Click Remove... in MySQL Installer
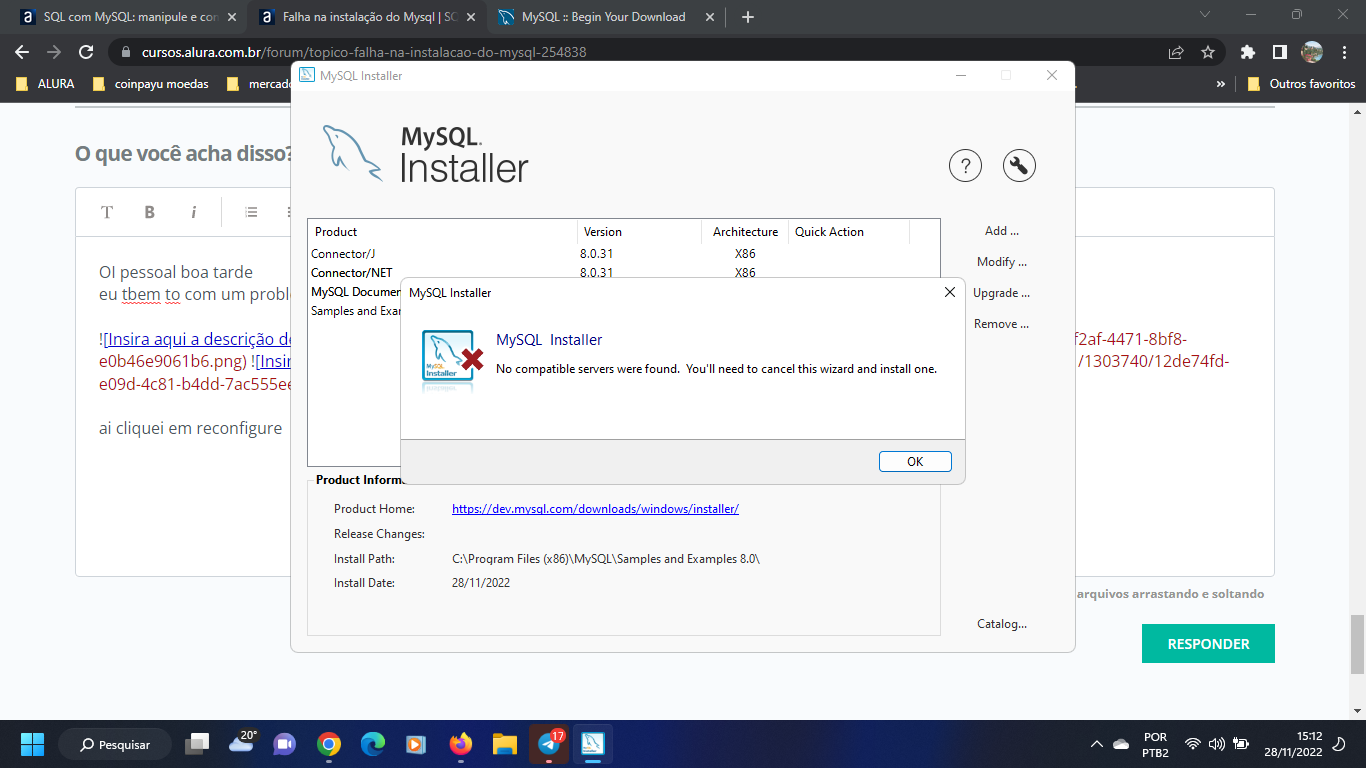Screen dimensions: 1366x768 click(x=1001, y=324)
